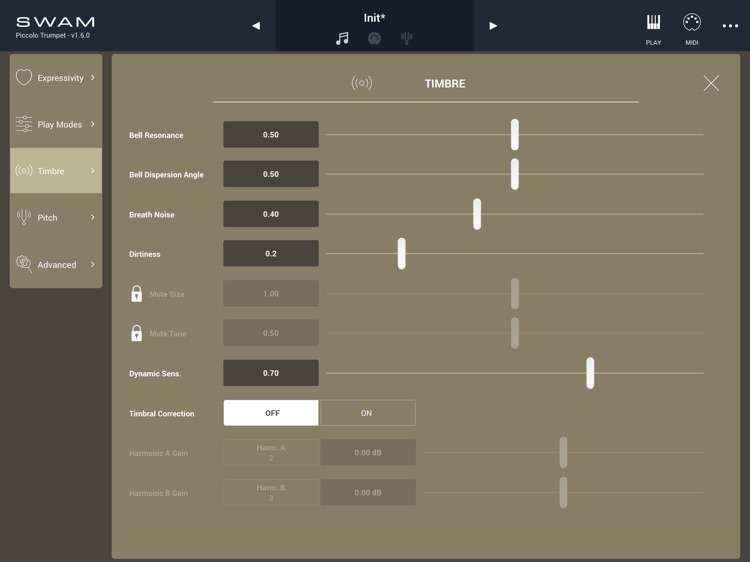Click the Breath Noise 0.40 value field

click(x=271, y=214)
